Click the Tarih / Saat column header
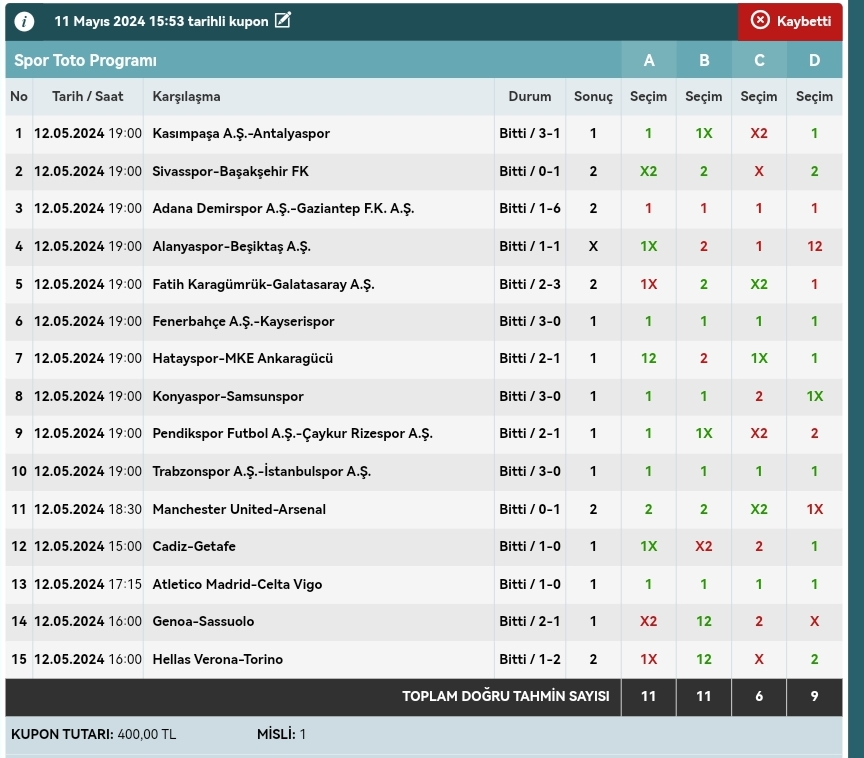The width and height of the screenshot is (864, 758). click(x=88, y=97)
